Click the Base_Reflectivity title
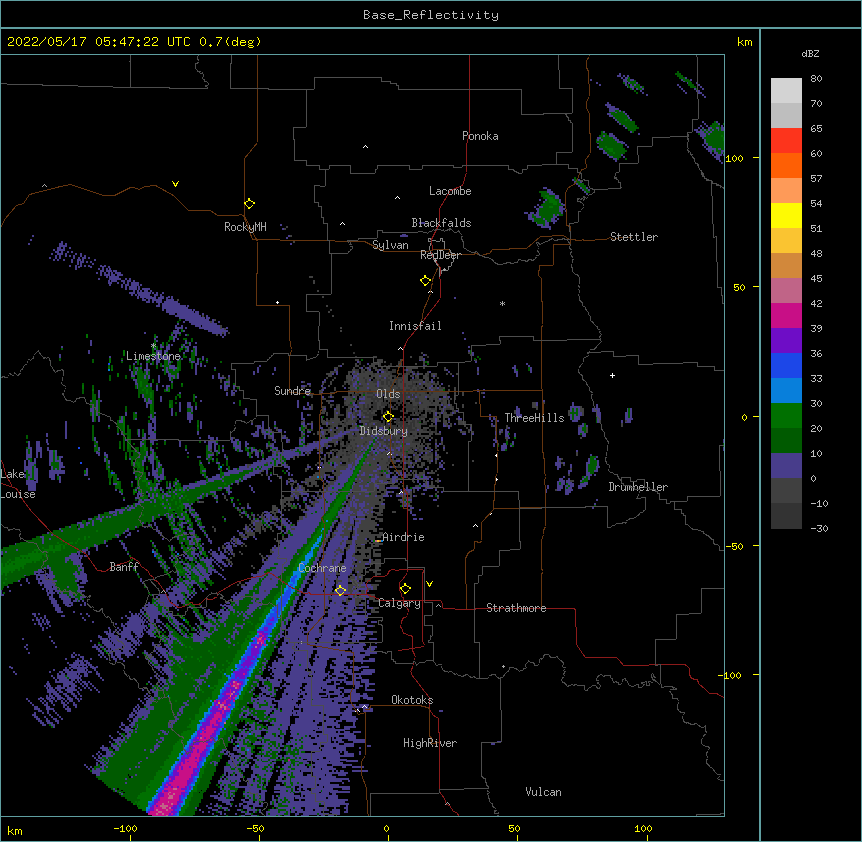Viewport: 862px width, 842px height. click(431, 15)
